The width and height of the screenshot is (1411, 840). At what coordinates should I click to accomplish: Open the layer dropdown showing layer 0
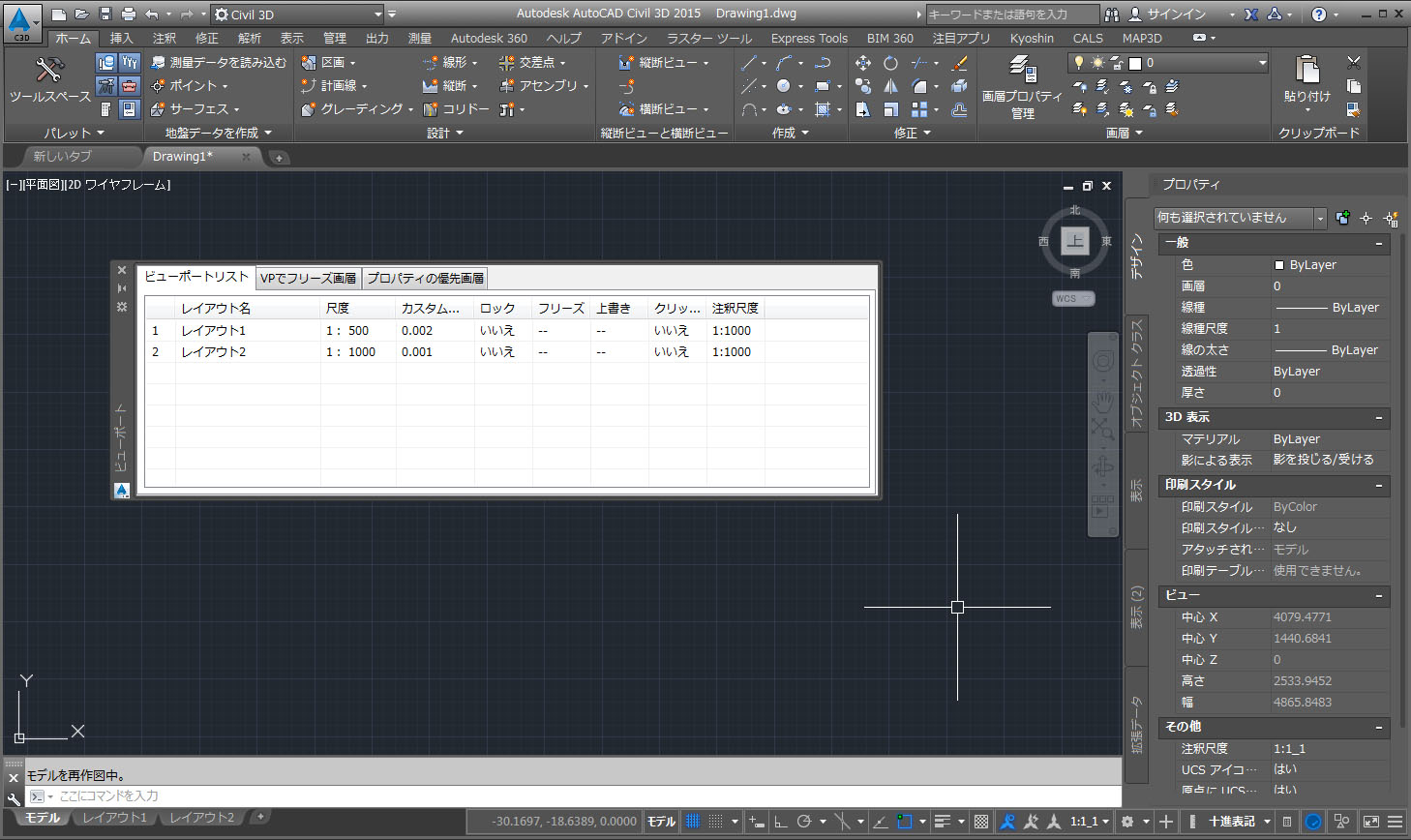point(1167,63)
